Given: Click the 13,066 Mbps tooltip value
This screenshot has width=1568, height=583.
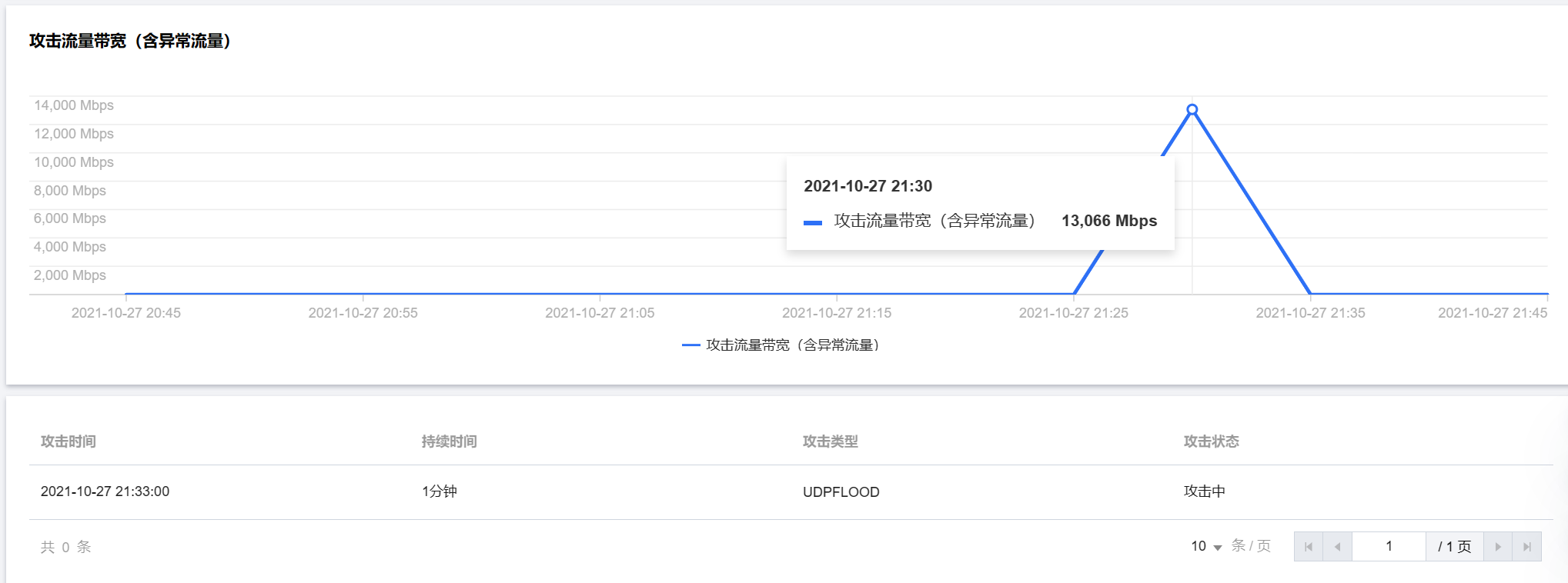Looking at the screenshot, I should [1109, 221].
